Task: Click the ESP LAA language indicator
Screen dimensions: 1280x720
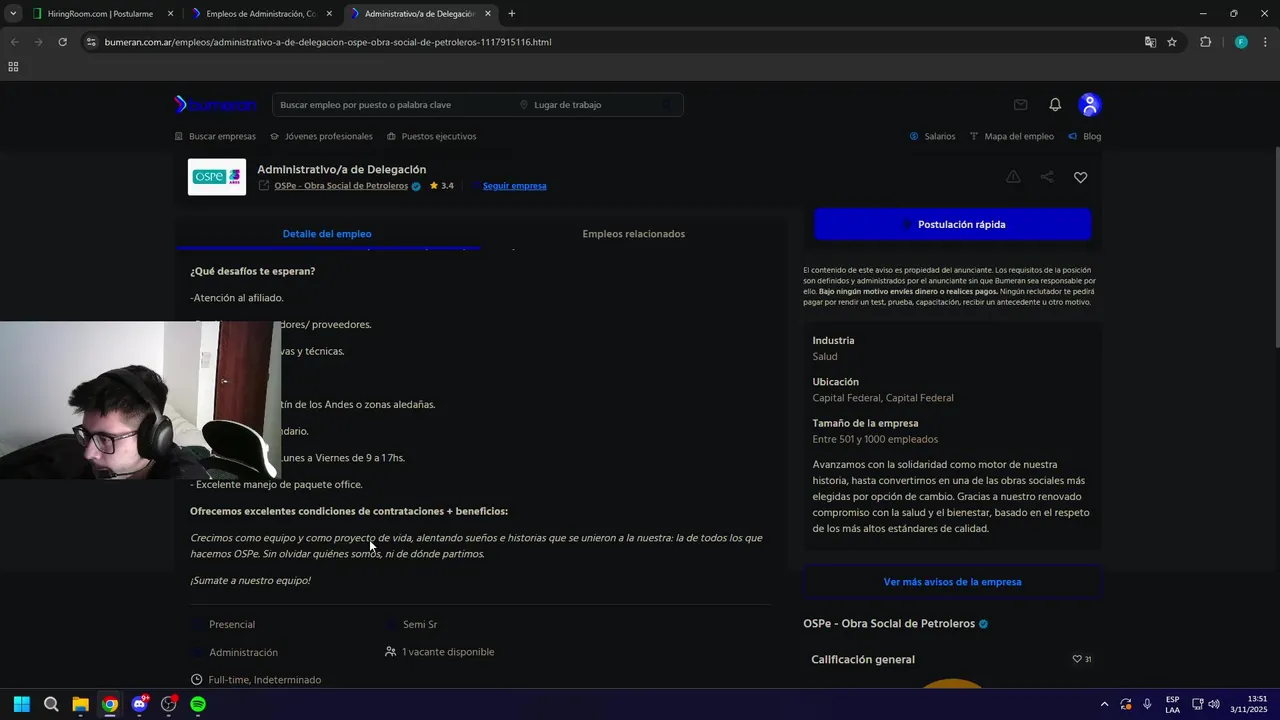Action: click(1172, 704)
